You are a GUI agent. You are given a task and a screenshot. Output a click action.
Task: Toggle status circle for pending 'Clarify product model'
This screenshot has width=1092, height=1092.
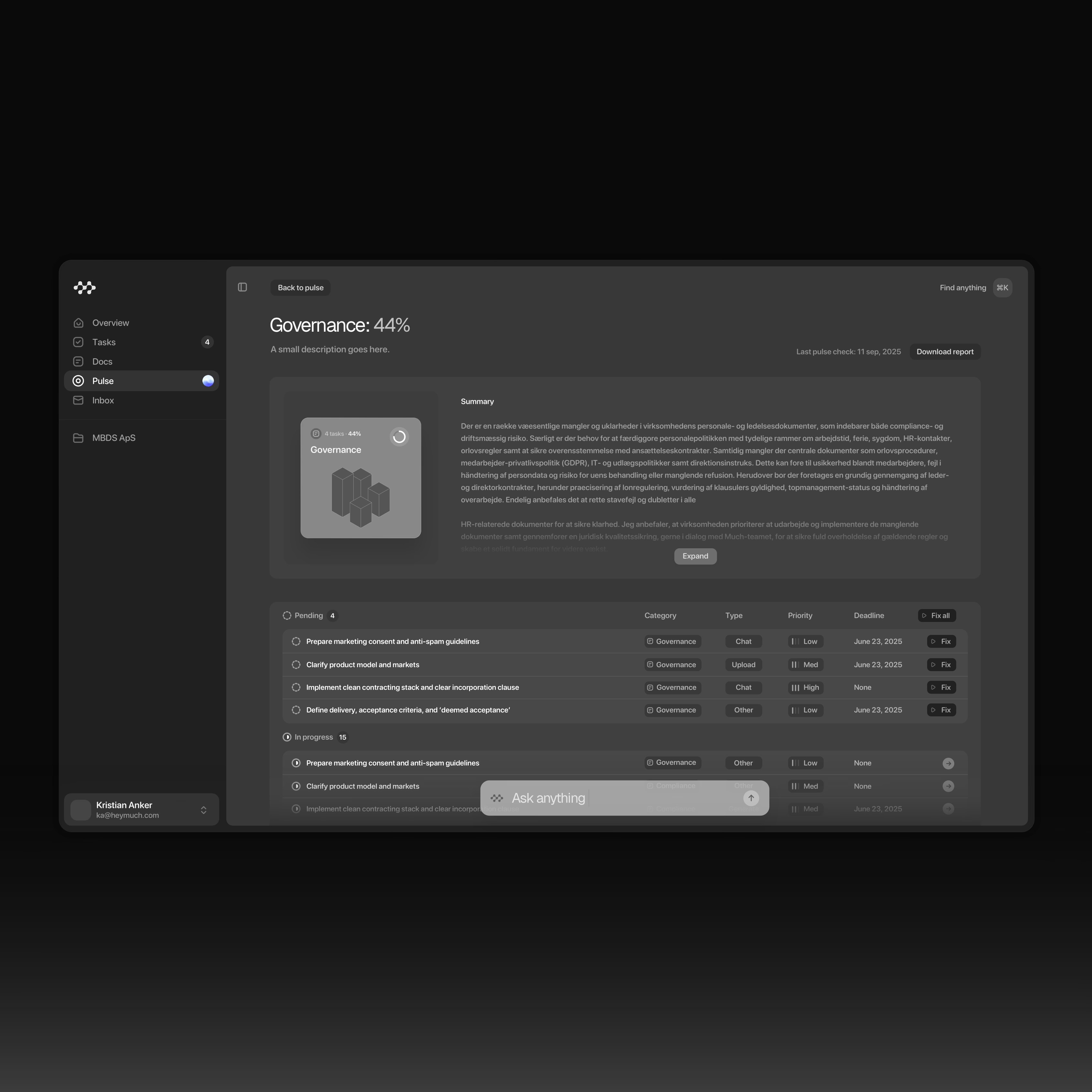tap(296, 665)
